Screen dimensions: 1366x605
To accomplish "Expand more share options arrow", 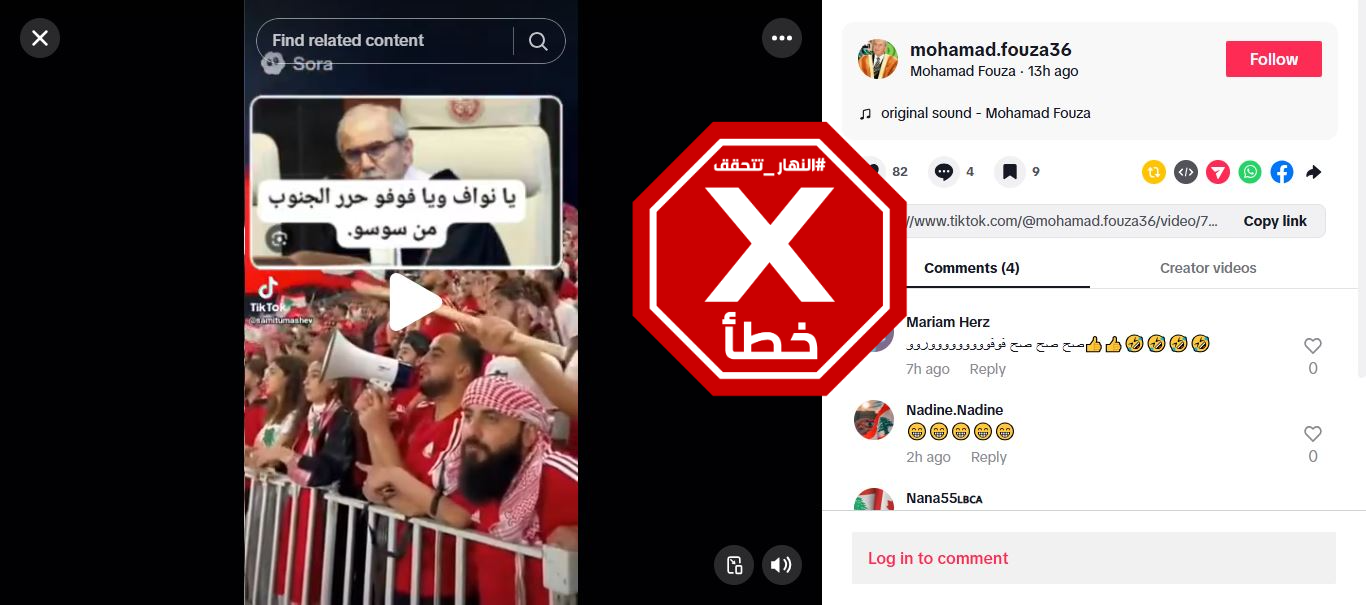I will click(x=1314, y=172).
